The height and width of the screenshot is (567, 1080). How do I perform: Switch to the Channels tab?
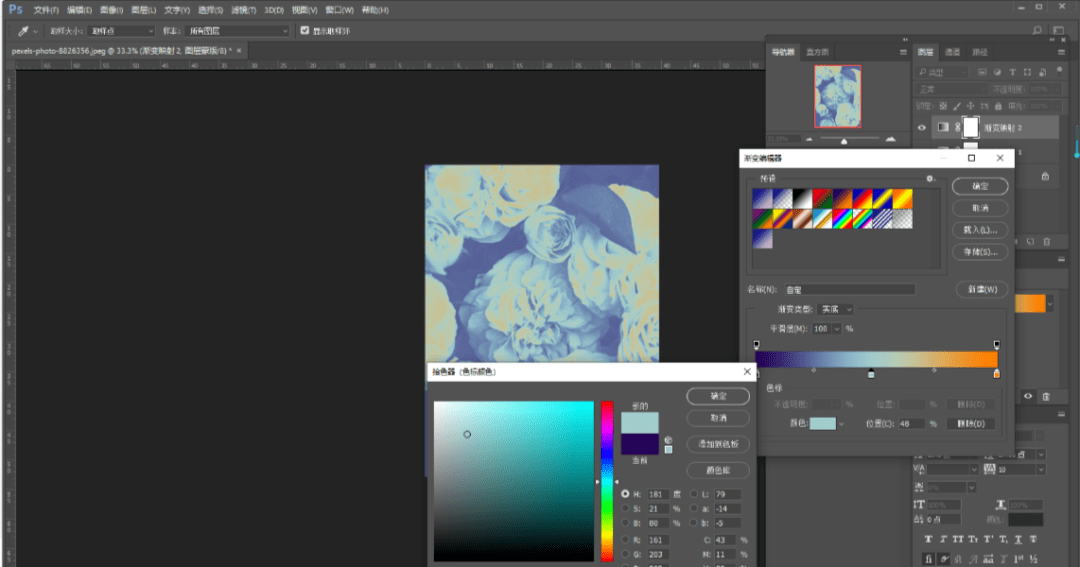point(953,52)
